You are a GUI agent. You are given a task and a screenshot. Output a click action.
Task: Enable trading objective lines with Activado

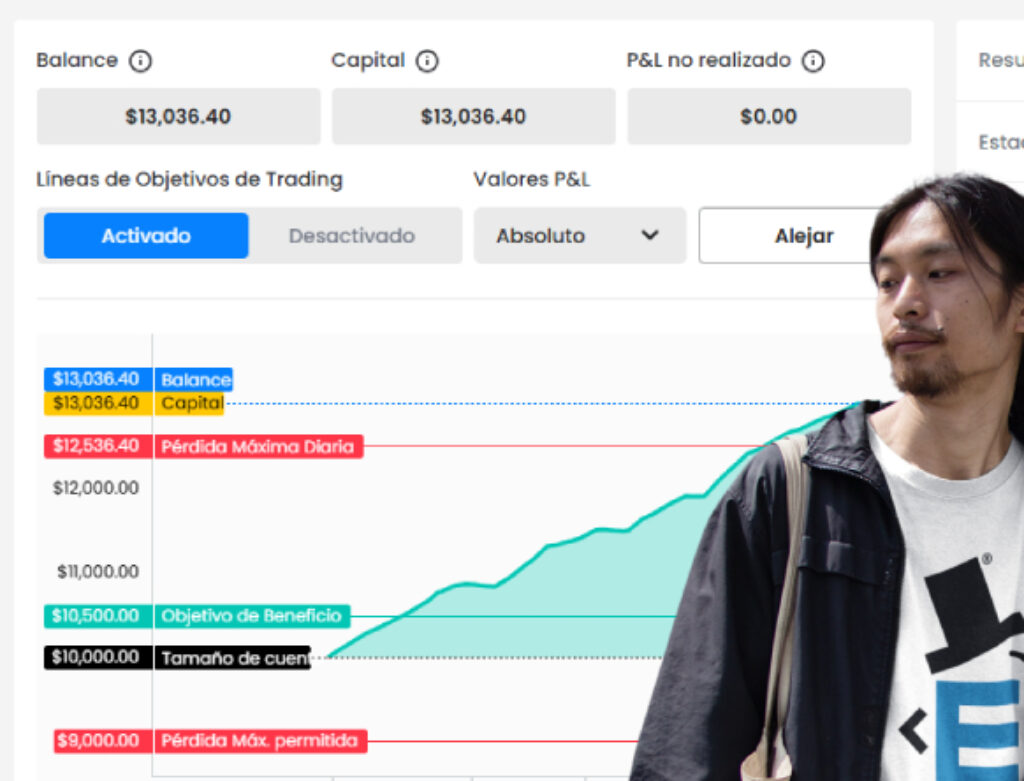[146, 236]
